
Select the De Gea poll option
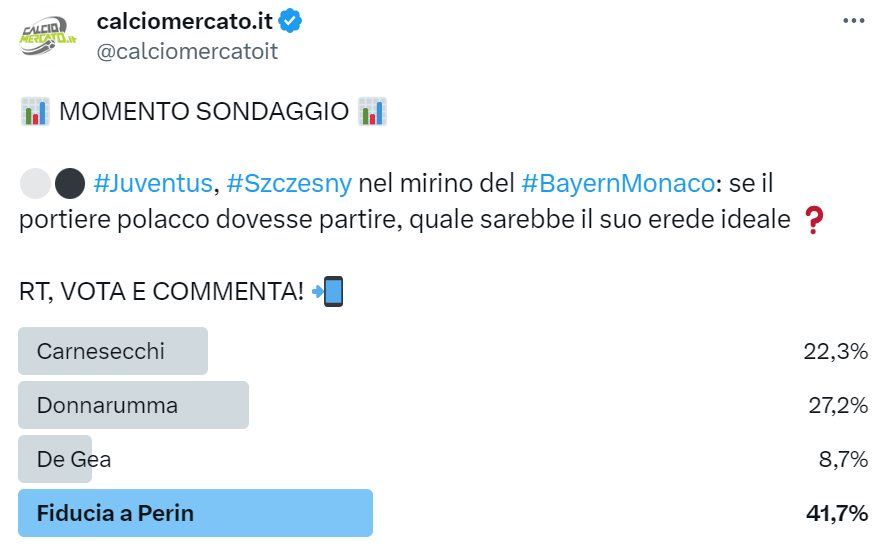point(74,459)
